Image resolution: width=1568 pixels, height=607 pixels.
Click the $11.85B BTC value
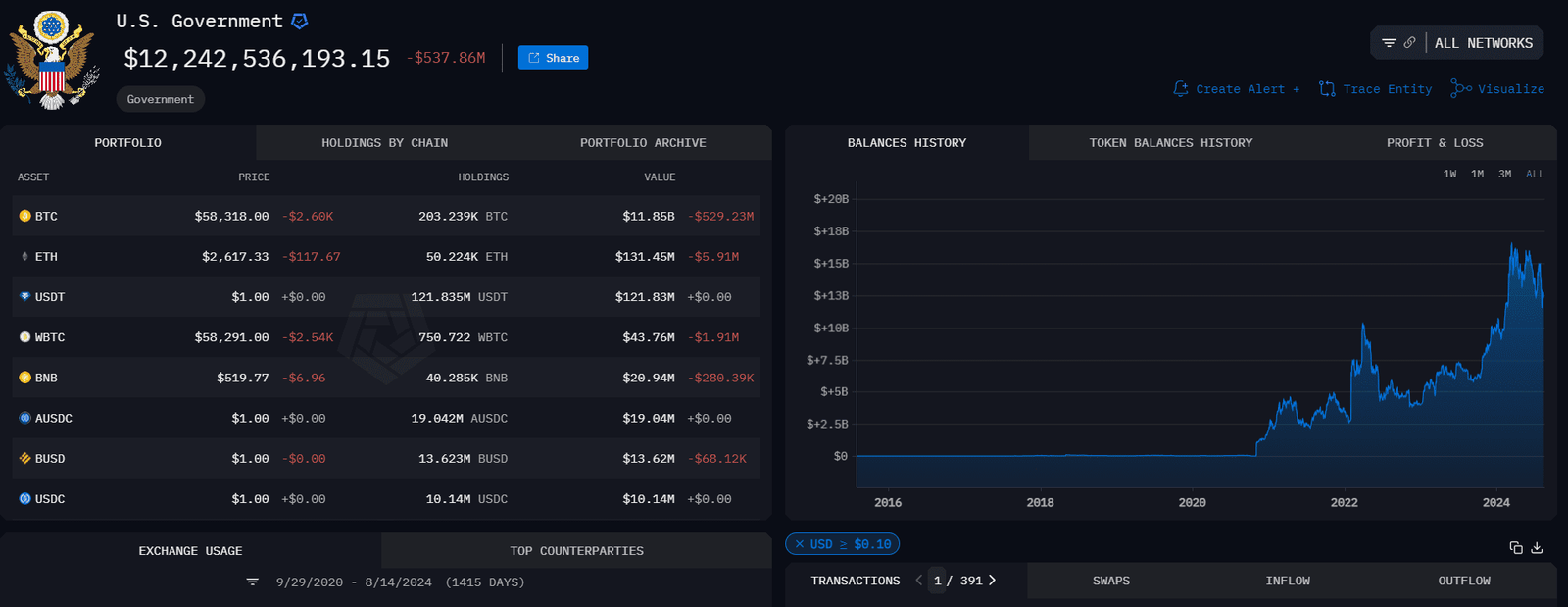649,216
